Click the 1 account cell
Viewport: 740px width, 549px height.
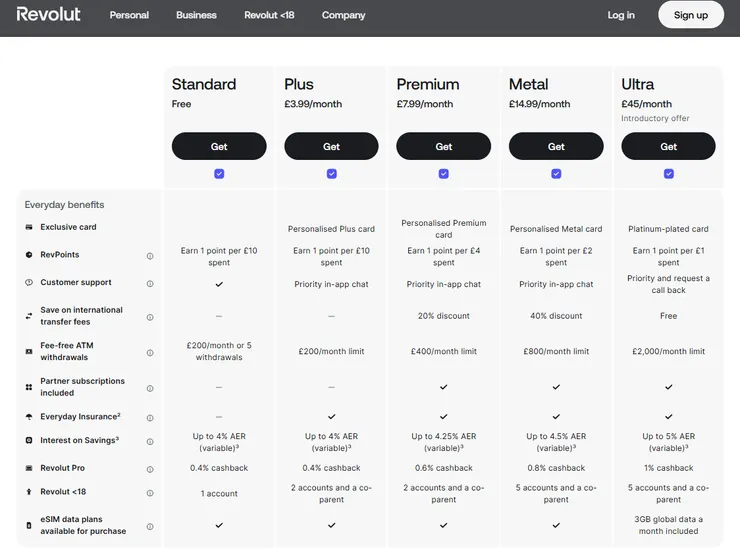(219, 493)
